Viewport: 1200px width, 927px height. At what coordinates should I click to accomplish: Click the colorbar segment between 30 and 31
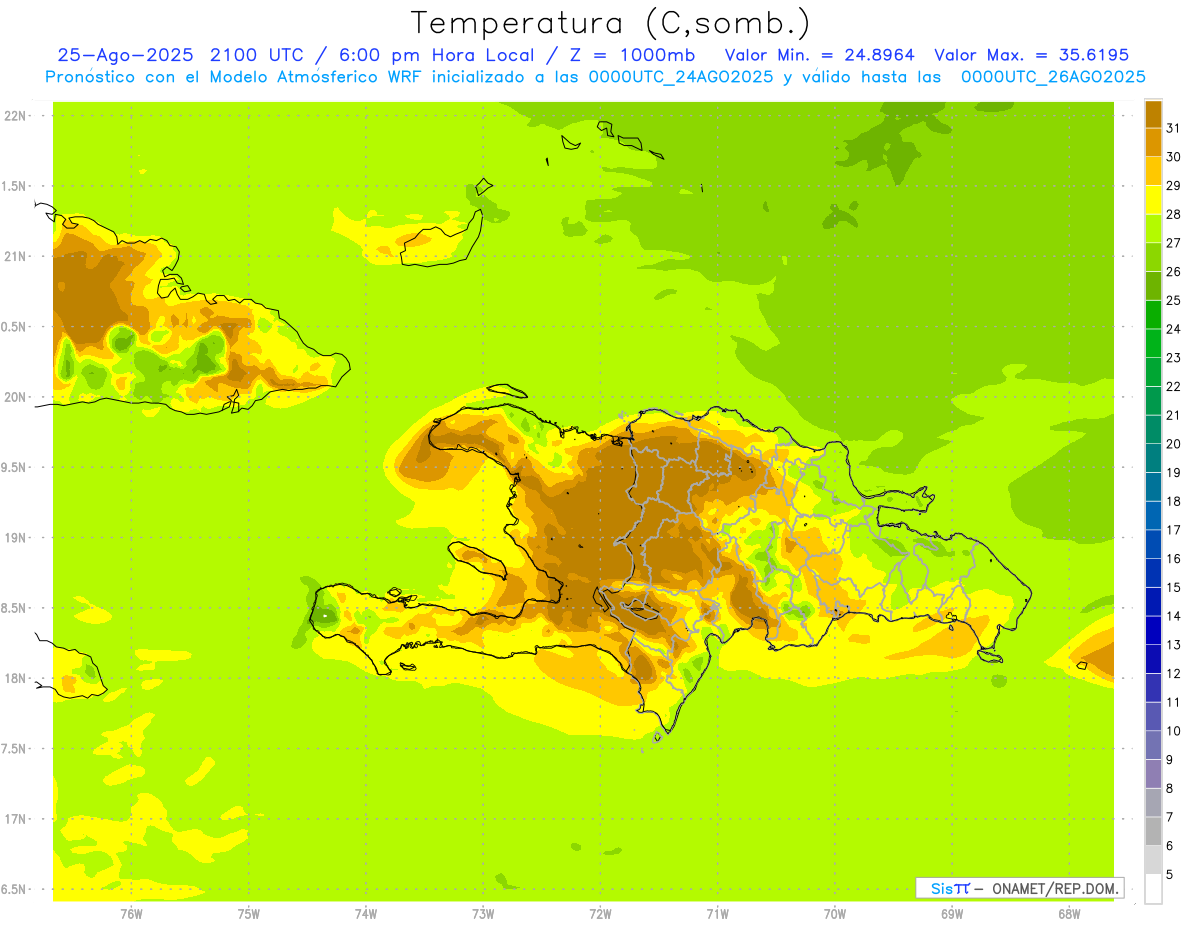[x=1153, y=142]
